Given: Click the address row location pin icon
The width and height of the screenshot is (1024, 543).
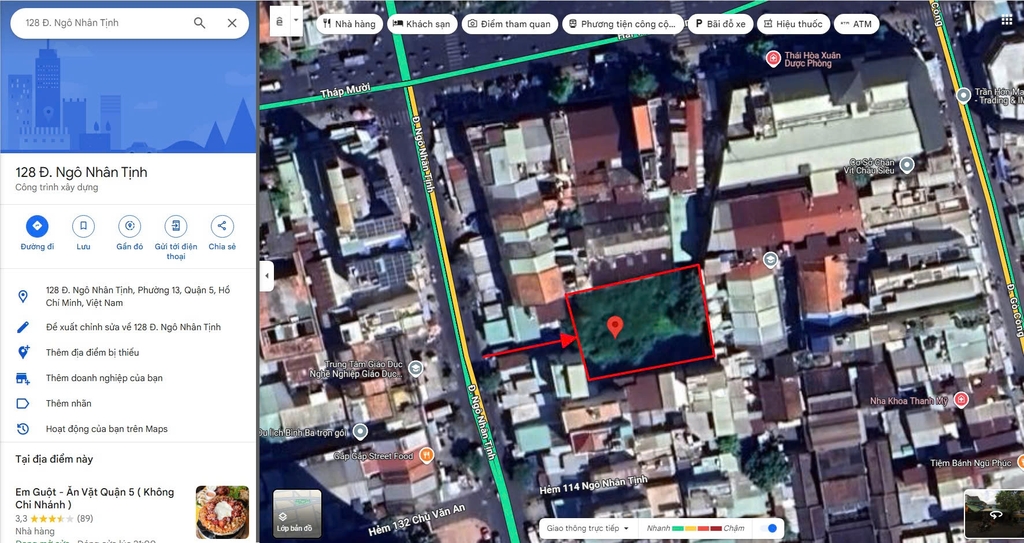Looking at the screenshot, I should pos(23,297).
